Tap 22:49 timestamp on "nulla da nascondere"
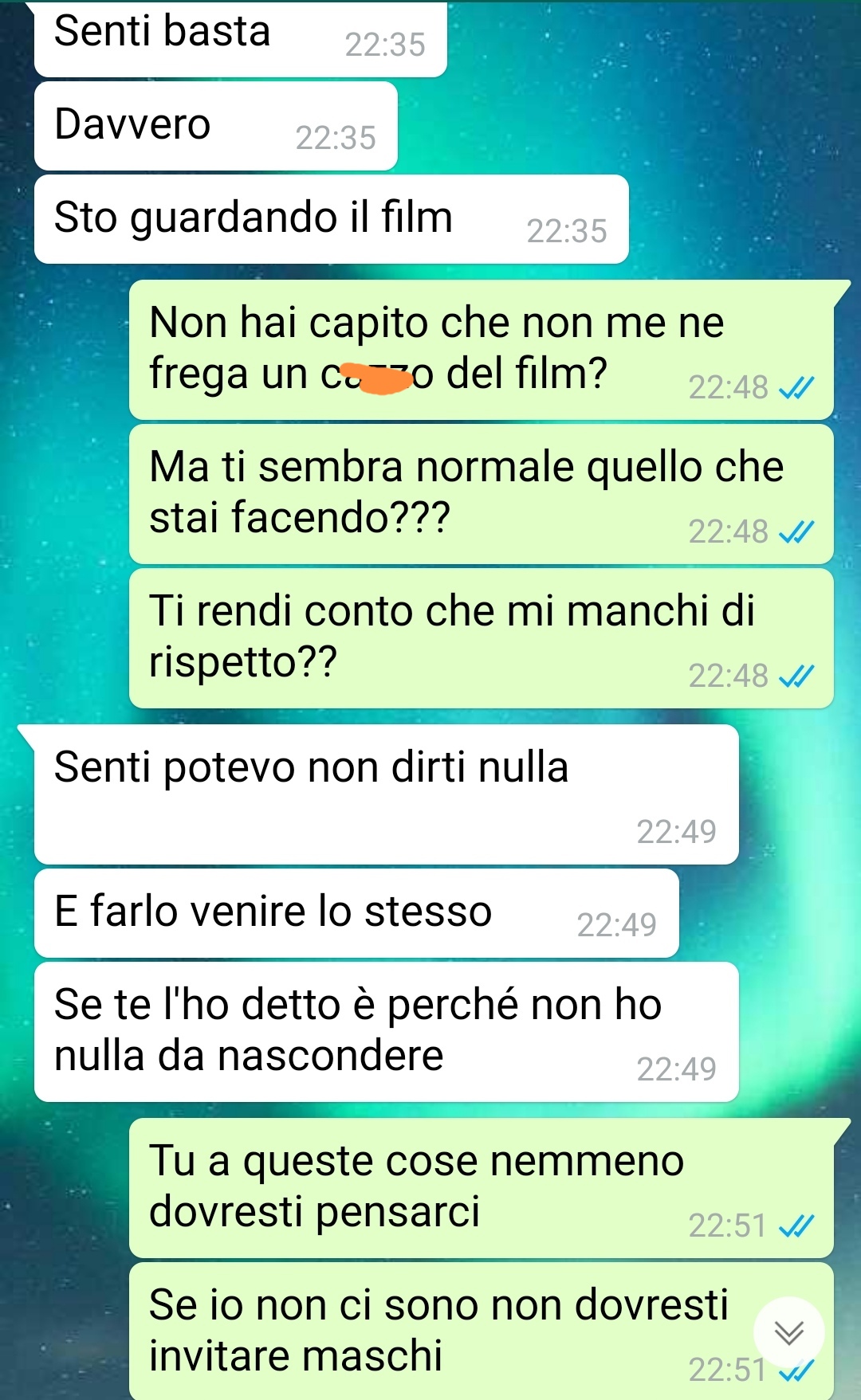Image resolution: width=861 pixels, height=1400 pixels. 676,1069
